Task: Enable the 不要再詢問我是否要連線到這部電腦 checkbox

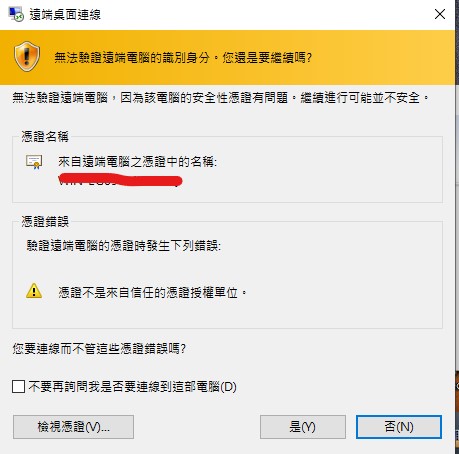Action: (18, 387)
